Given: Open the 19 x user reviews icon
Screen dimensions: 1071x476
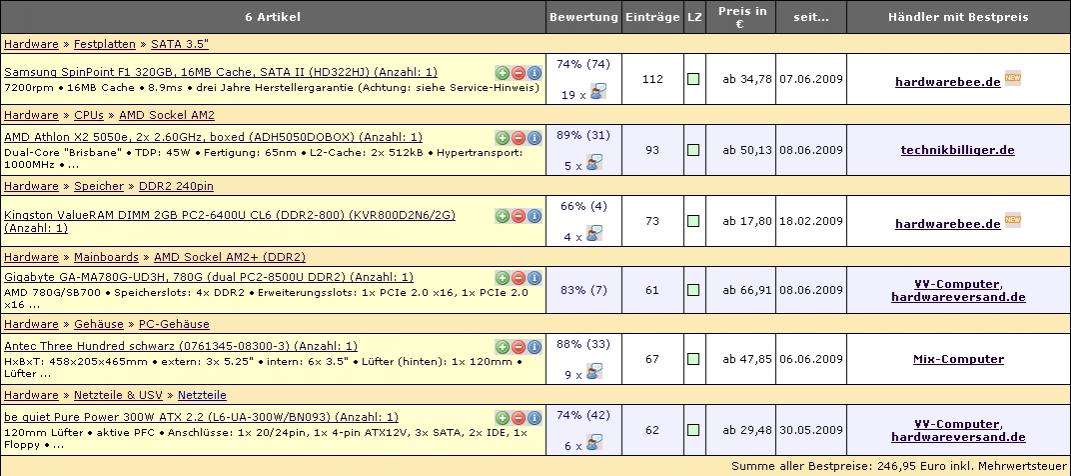Looking at the screenshot, I should (598, 92).
